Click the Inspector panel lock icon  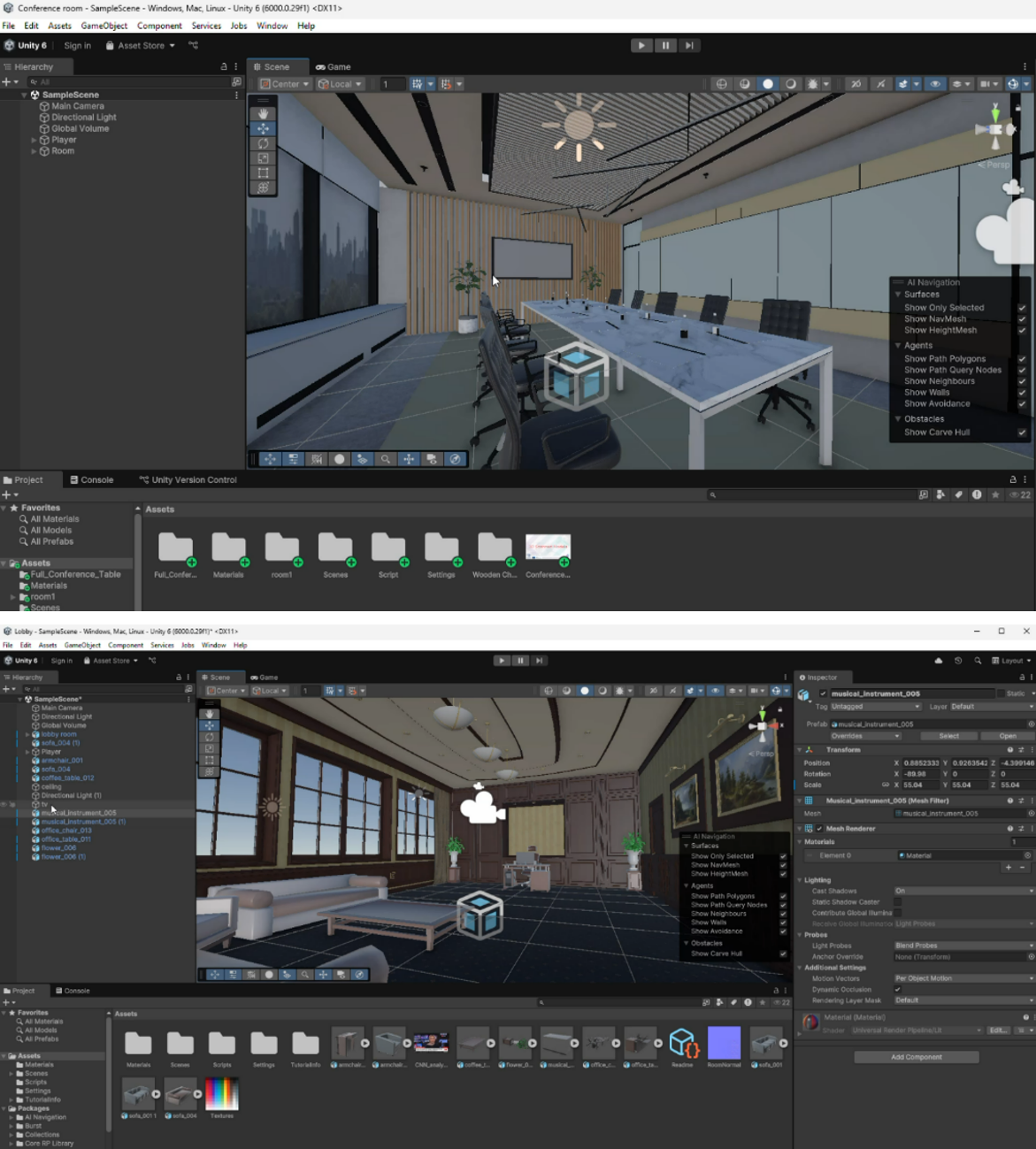click(x=1021, y=678)
